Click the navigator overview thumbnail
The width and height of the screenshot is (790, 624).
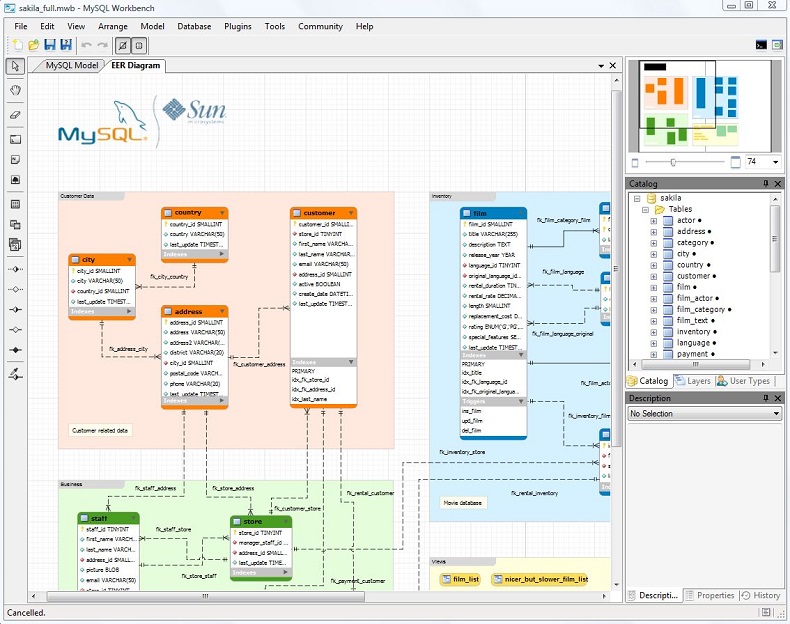705,105
